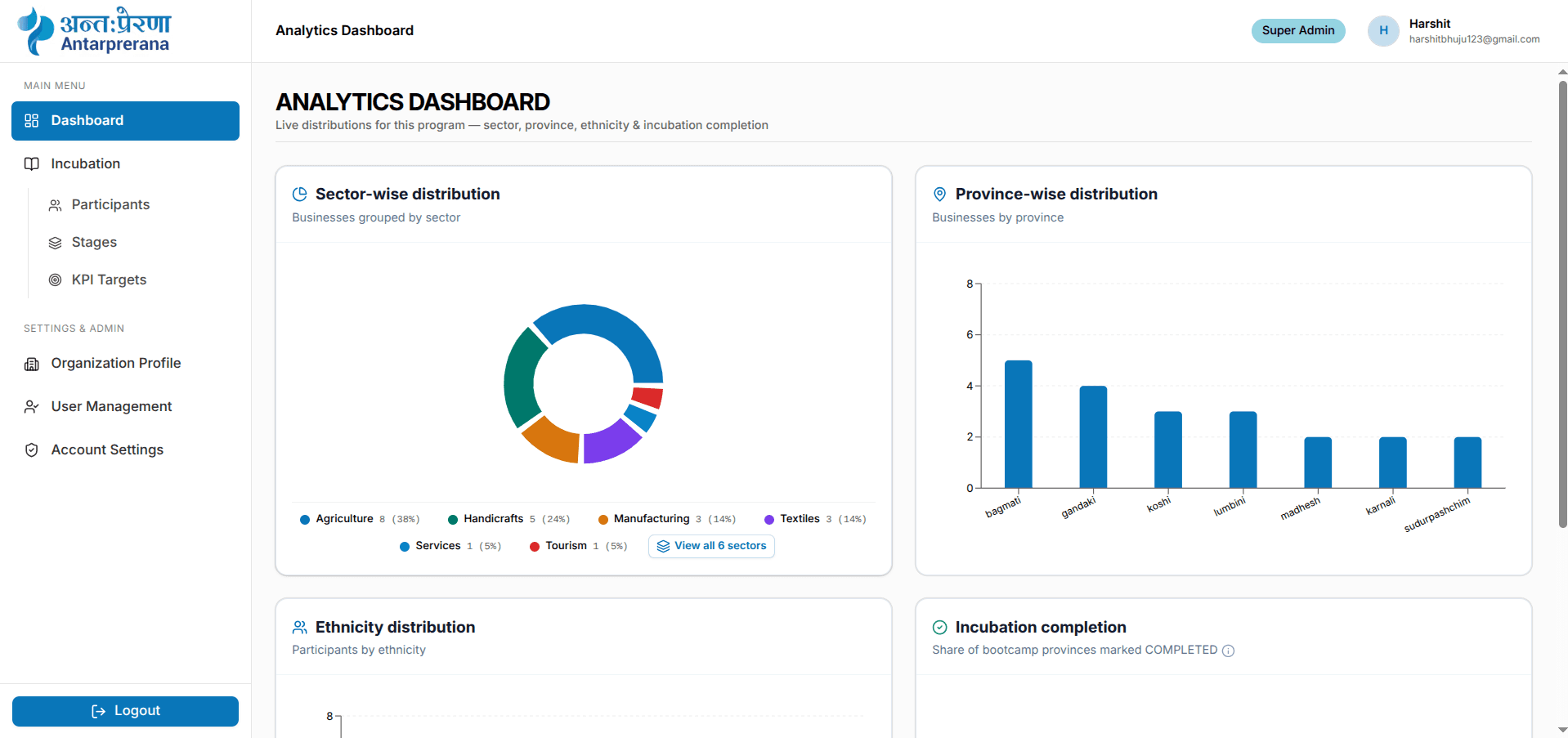
Task: Open the Dashboard menu item
Action: (x=125, y=121)
